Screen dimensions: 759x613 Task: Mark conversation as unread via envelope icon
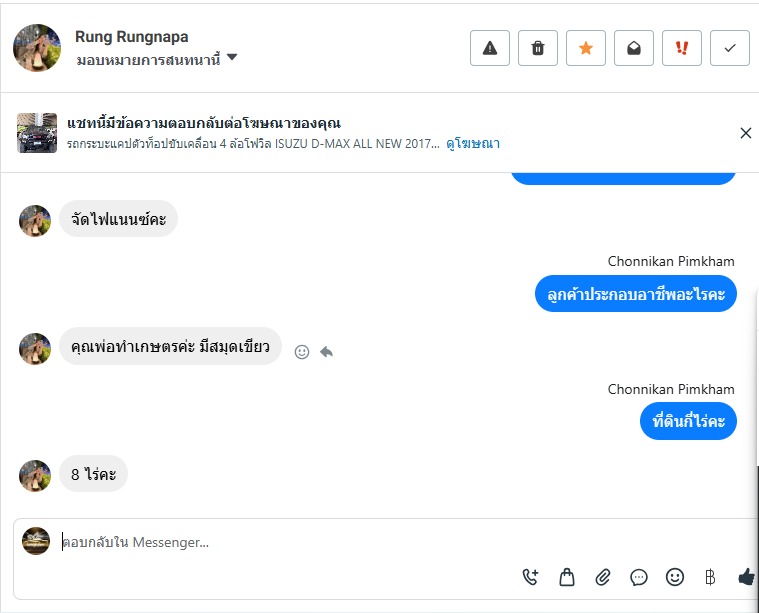coord(634,48)
